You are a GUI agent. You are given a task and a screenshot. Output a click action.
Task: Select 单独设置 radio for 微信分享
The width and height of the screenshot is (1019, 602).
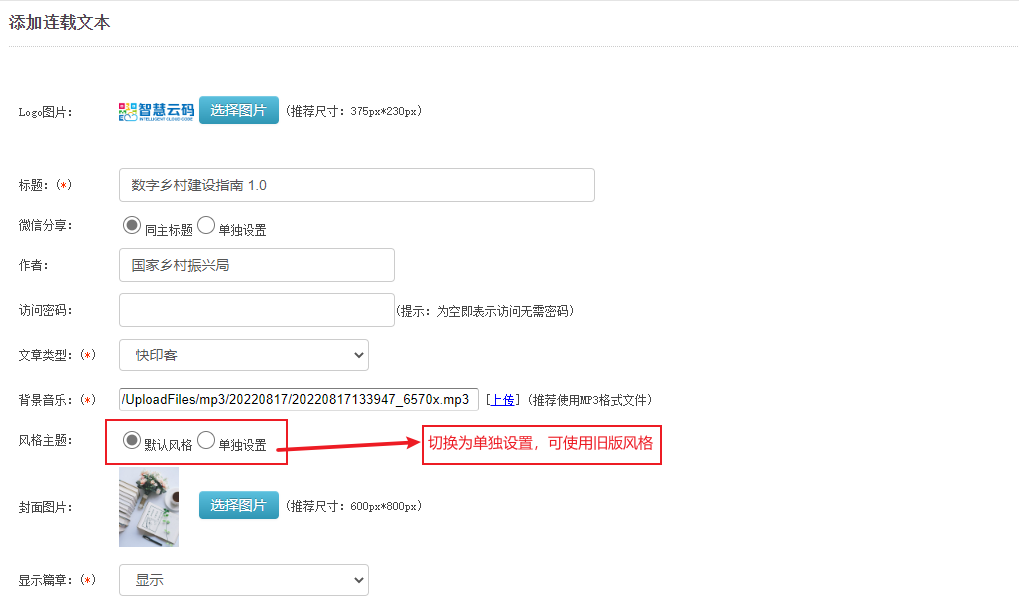click(x=206, y=226)
